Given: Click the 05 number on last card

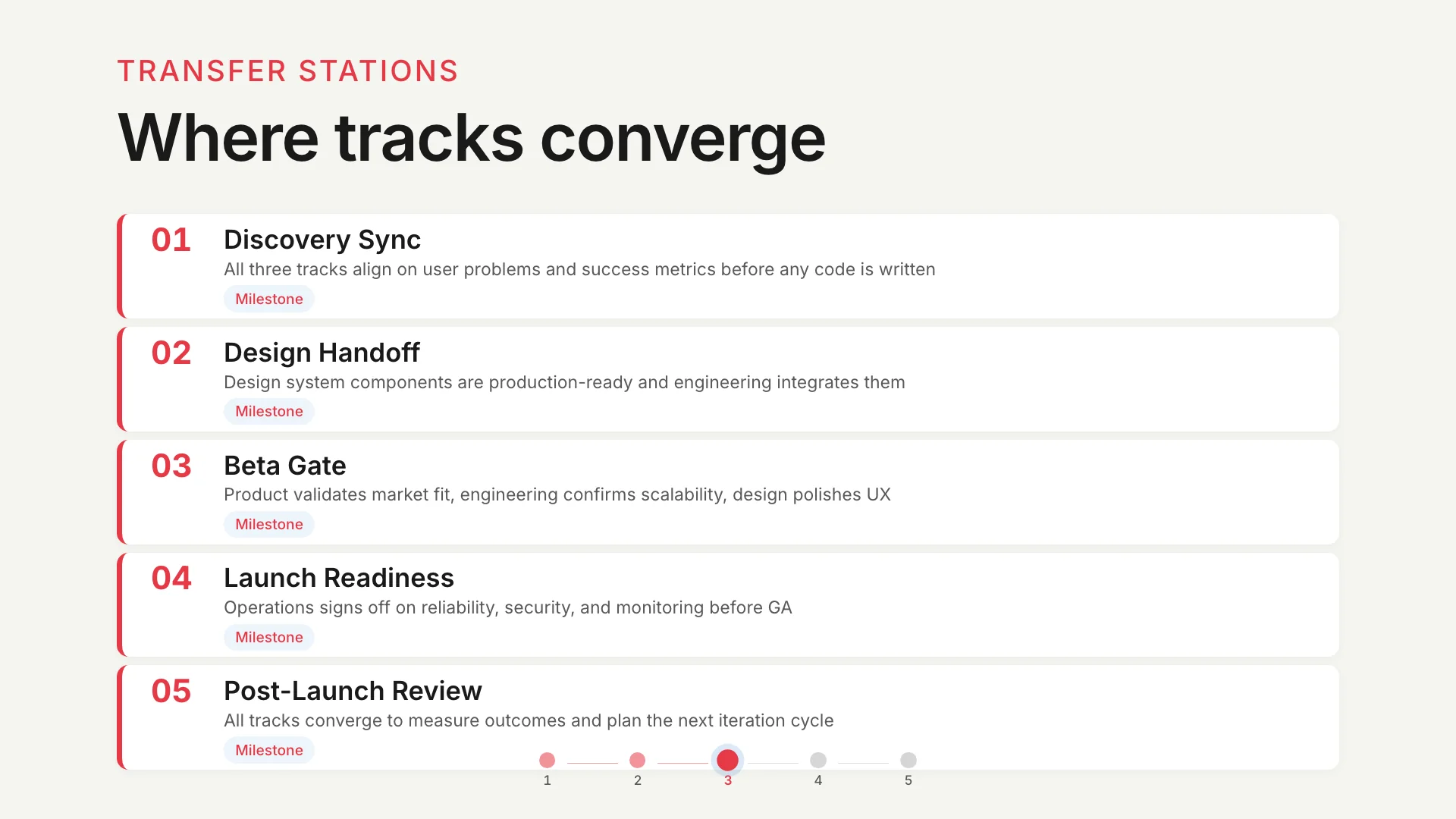Looking at the screenshot, I should click(x=171, y=691).
